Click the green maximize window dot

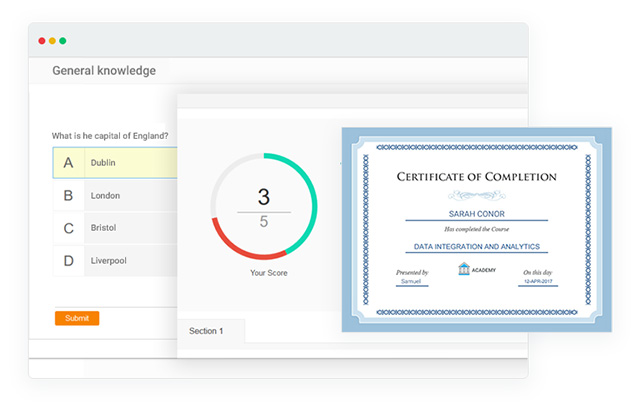[x=63, y=41]
